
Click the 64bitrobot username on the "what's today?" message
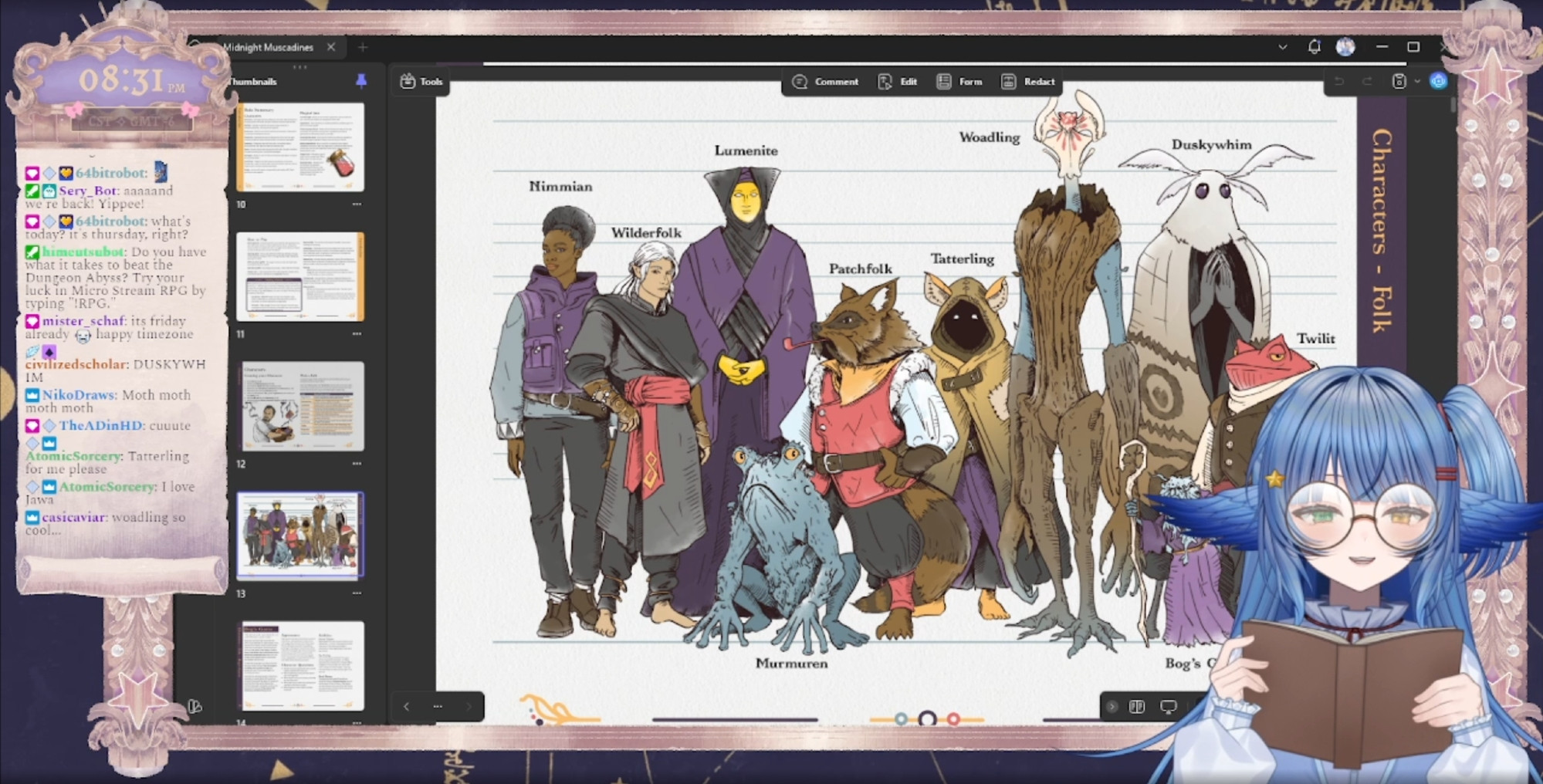pyautogui.click(x=110, y=221)
